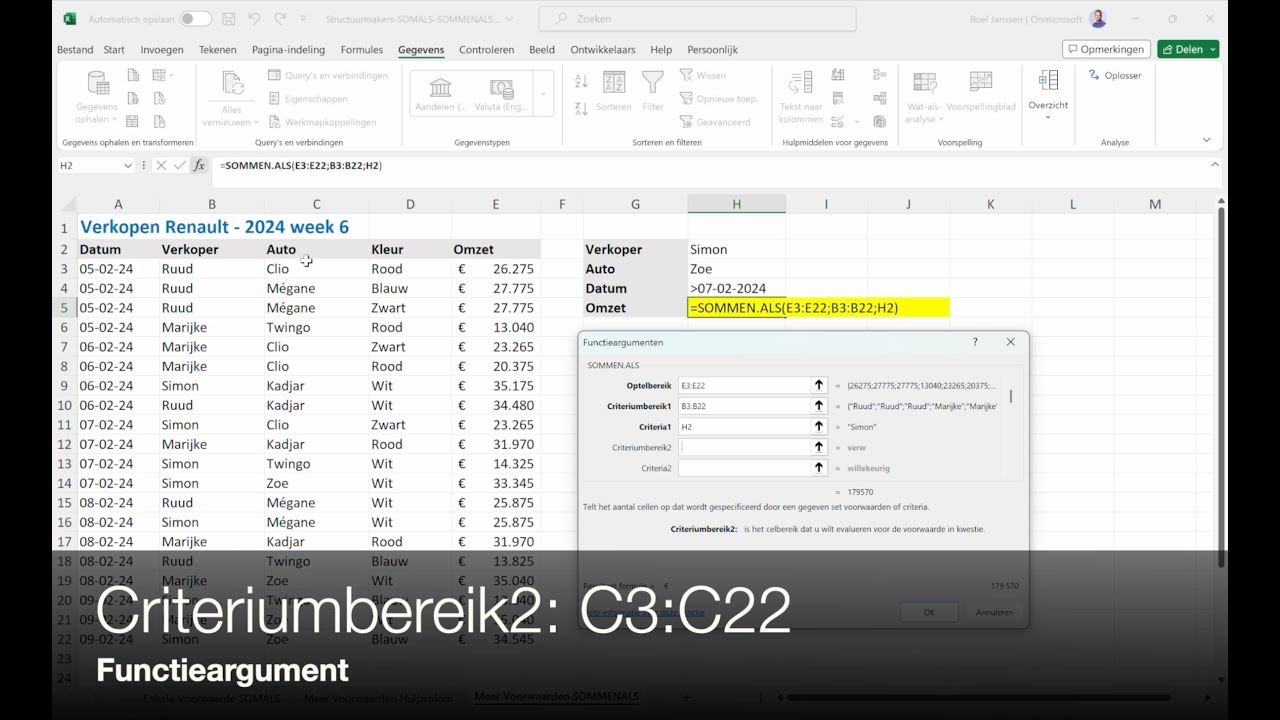Screen dimensions: 1280x720
Task: Select the cell with >07-02-2024
Action: coord(736,288)
